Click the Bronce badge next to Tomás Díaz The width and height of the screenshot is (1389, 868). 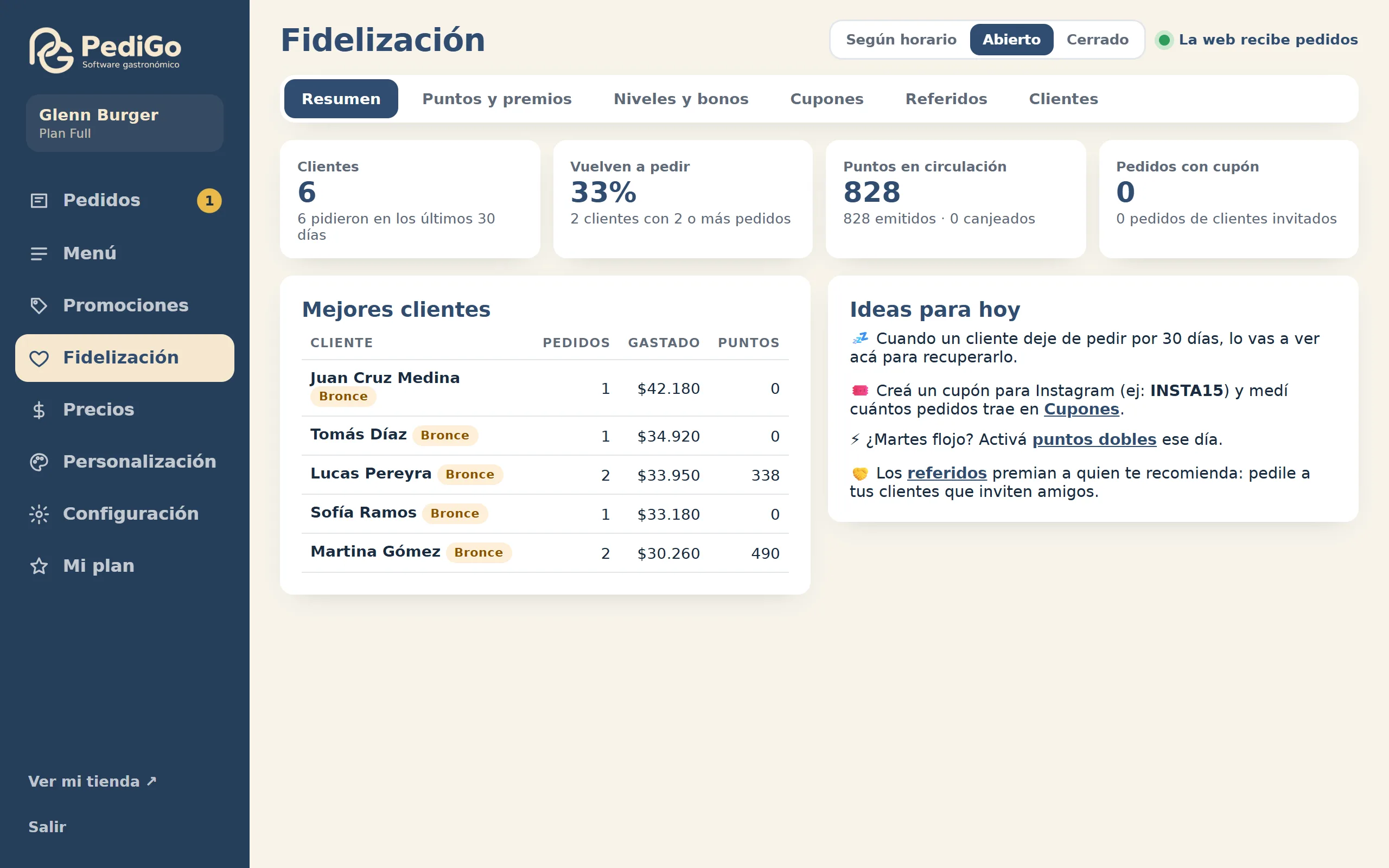(x=445, y=436)
